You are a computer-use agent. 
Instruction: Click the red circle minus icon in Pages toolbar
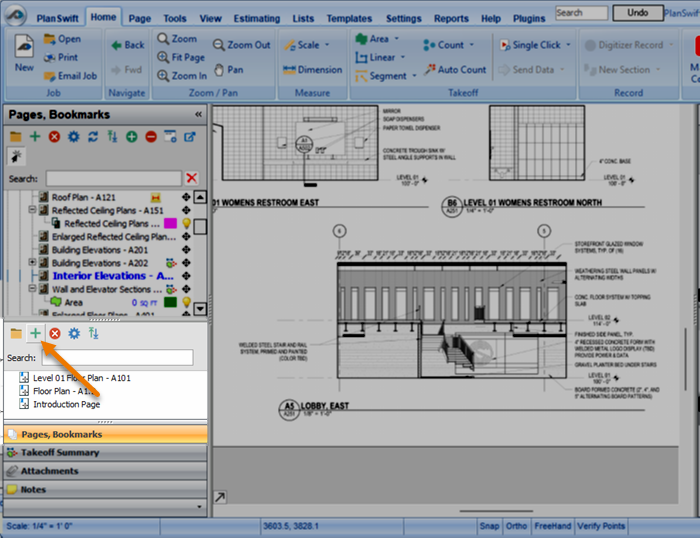(151, 137)
